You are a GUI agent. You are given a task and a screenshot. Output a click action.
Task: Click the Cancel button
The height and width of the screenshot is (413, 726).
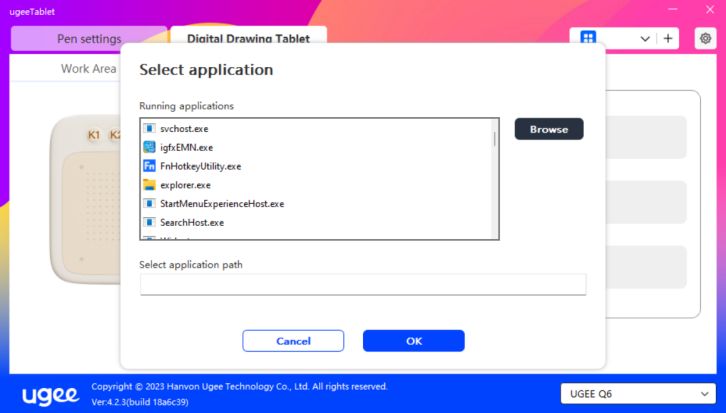[293, 341]
